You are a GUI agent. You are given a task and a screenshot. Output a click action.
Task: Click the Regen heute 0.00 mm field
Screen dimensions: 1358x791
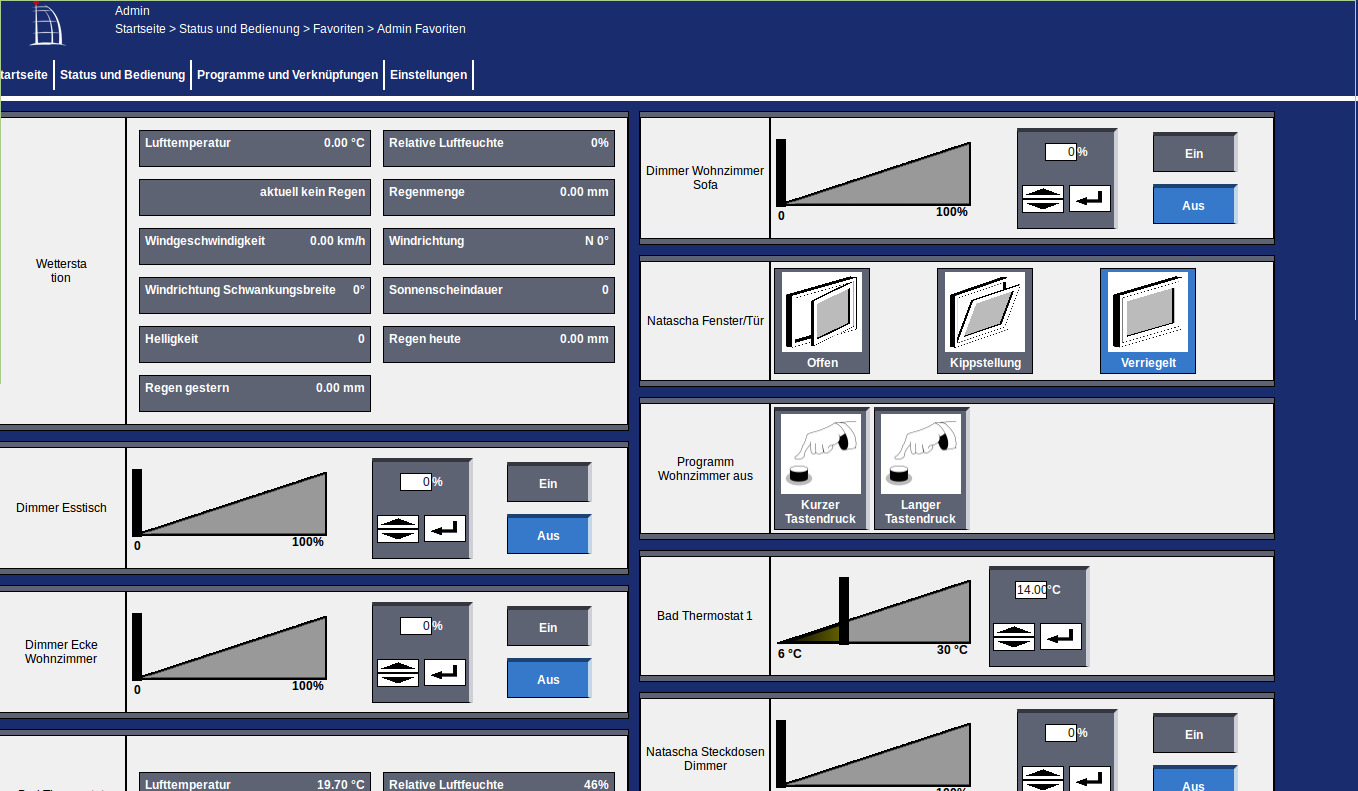coord(499,344)
